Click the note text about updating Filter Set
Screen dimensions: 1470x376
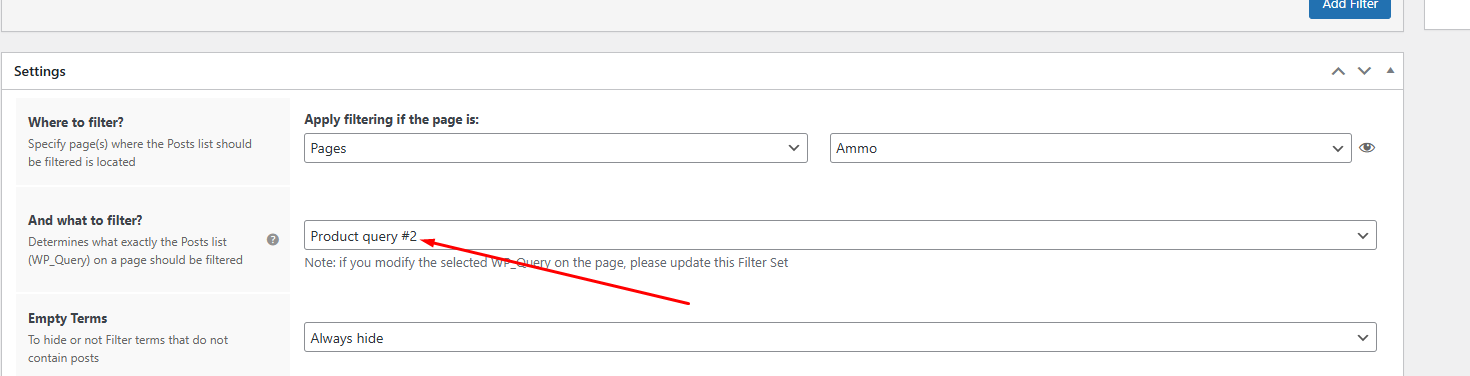[546, 263]
